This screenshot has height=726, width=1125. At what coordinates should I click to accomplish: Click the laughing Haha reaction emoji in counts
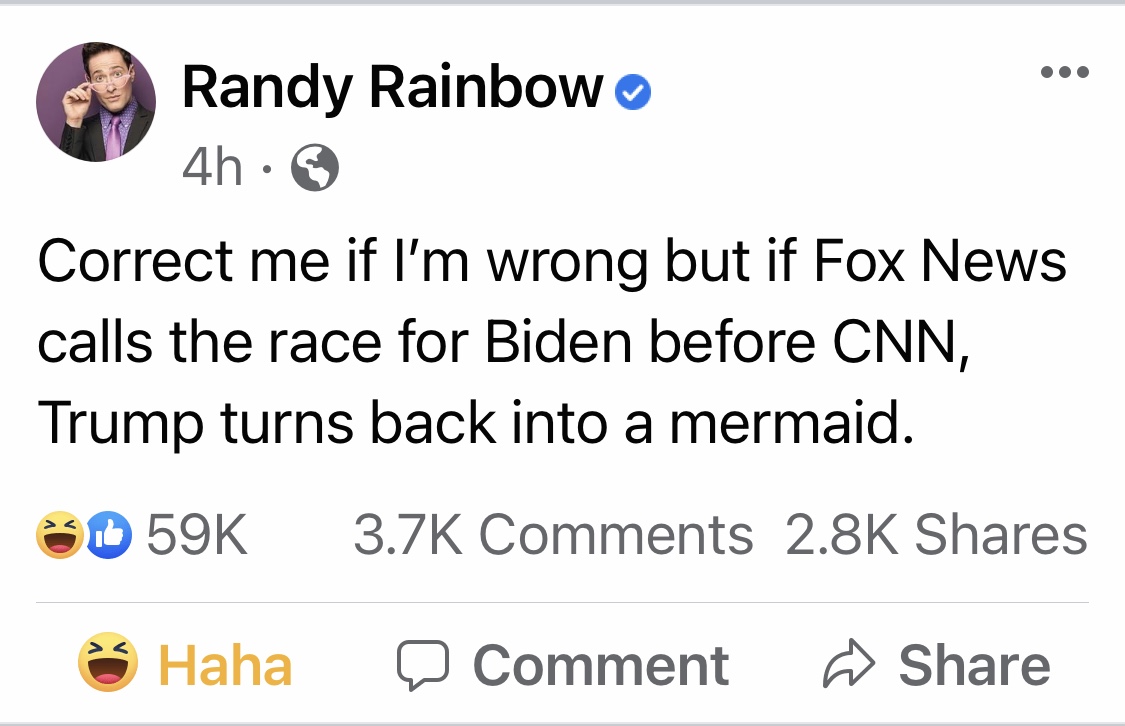point(59,535)
